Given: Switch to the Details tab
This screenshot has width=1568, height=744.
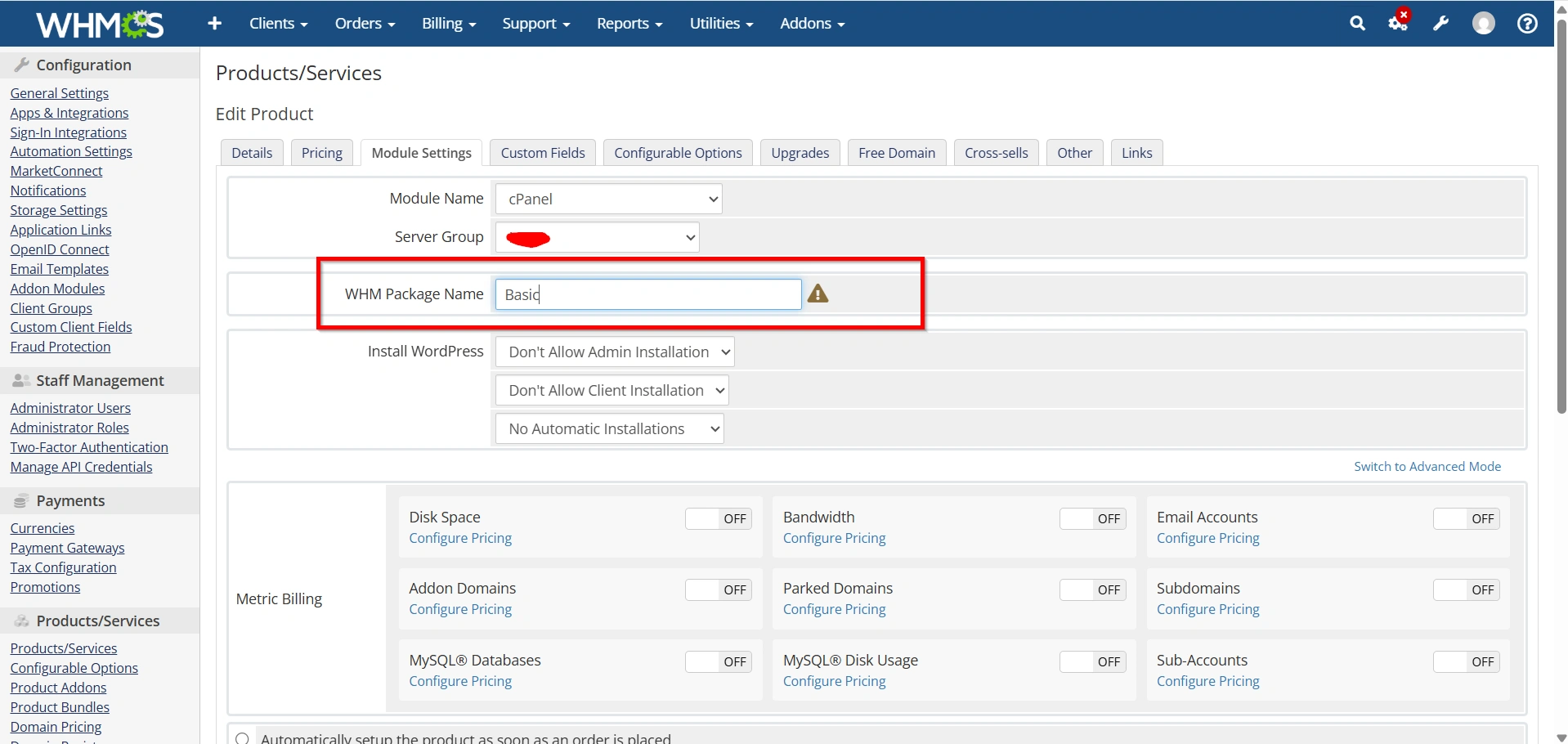Looking at the screenshot, I should click(252, 153).
